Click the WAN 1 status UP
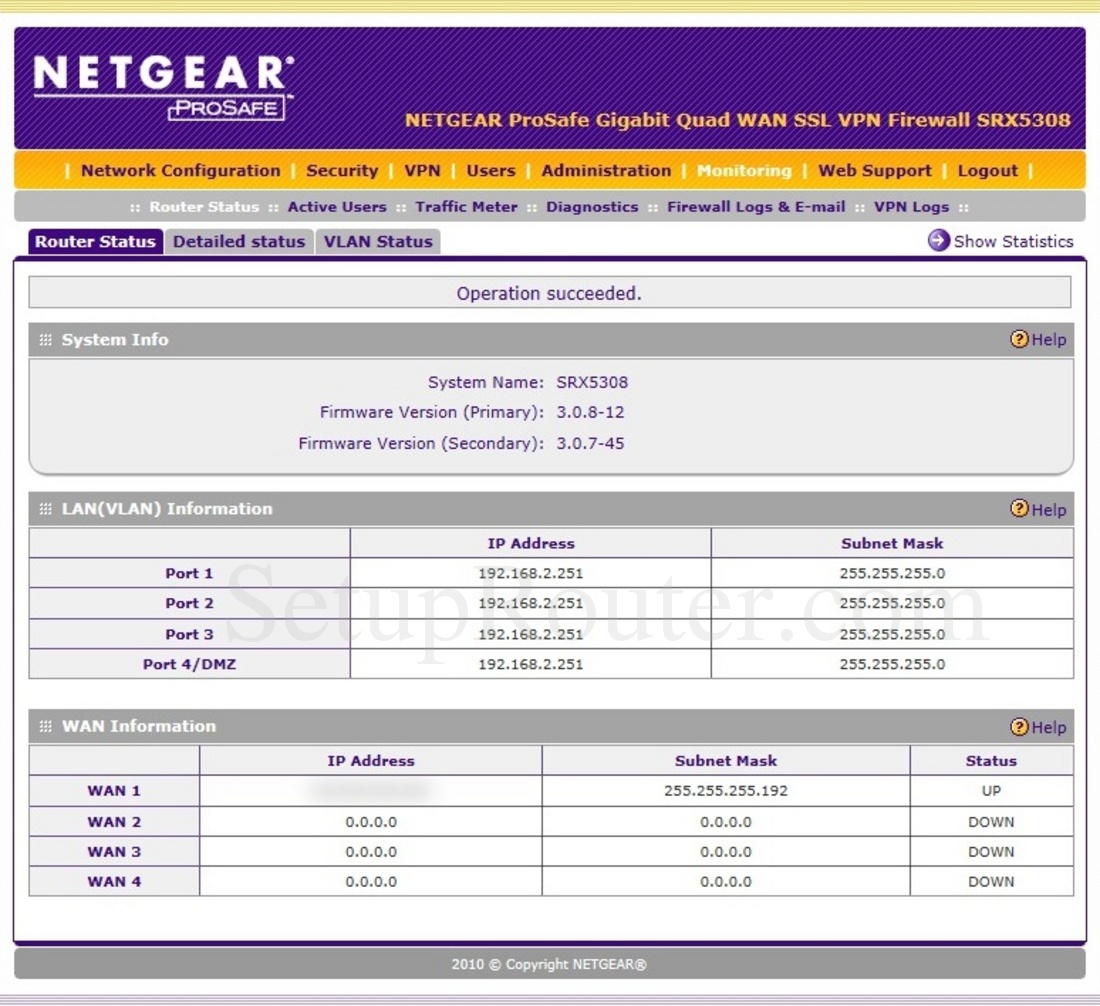The height and width of the screenshot is (1006, 1100). (x=991, y=791)
